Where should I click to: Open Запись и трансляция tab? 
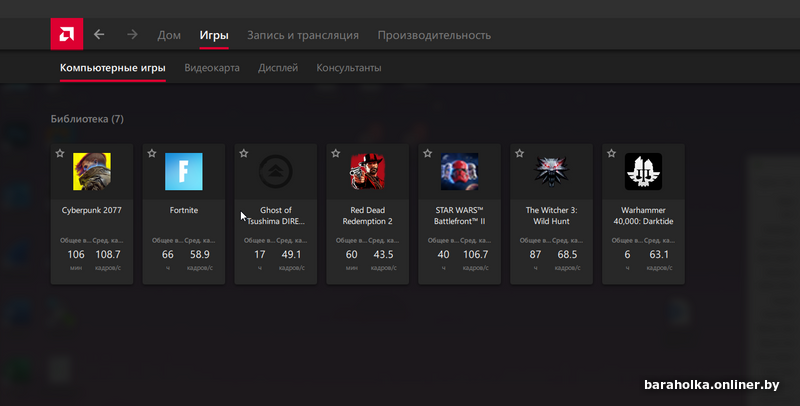point(303,35)
